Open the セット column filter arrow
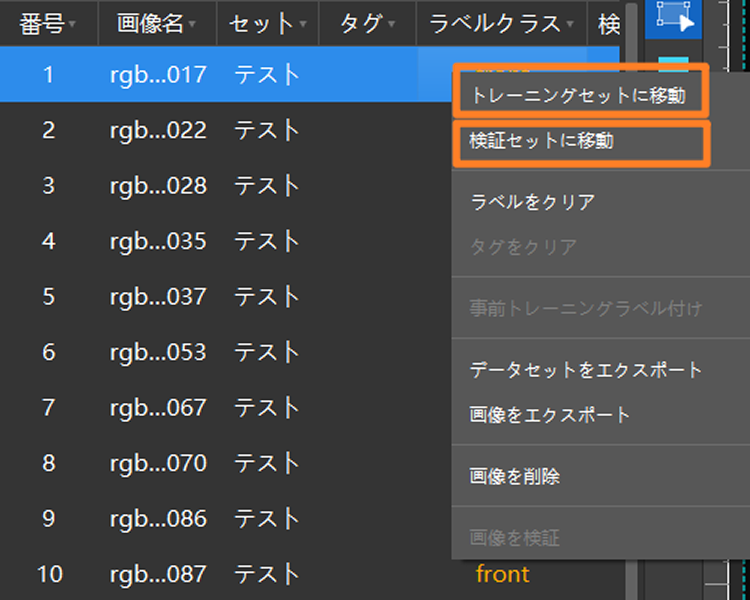 click(x=303, y=24)
